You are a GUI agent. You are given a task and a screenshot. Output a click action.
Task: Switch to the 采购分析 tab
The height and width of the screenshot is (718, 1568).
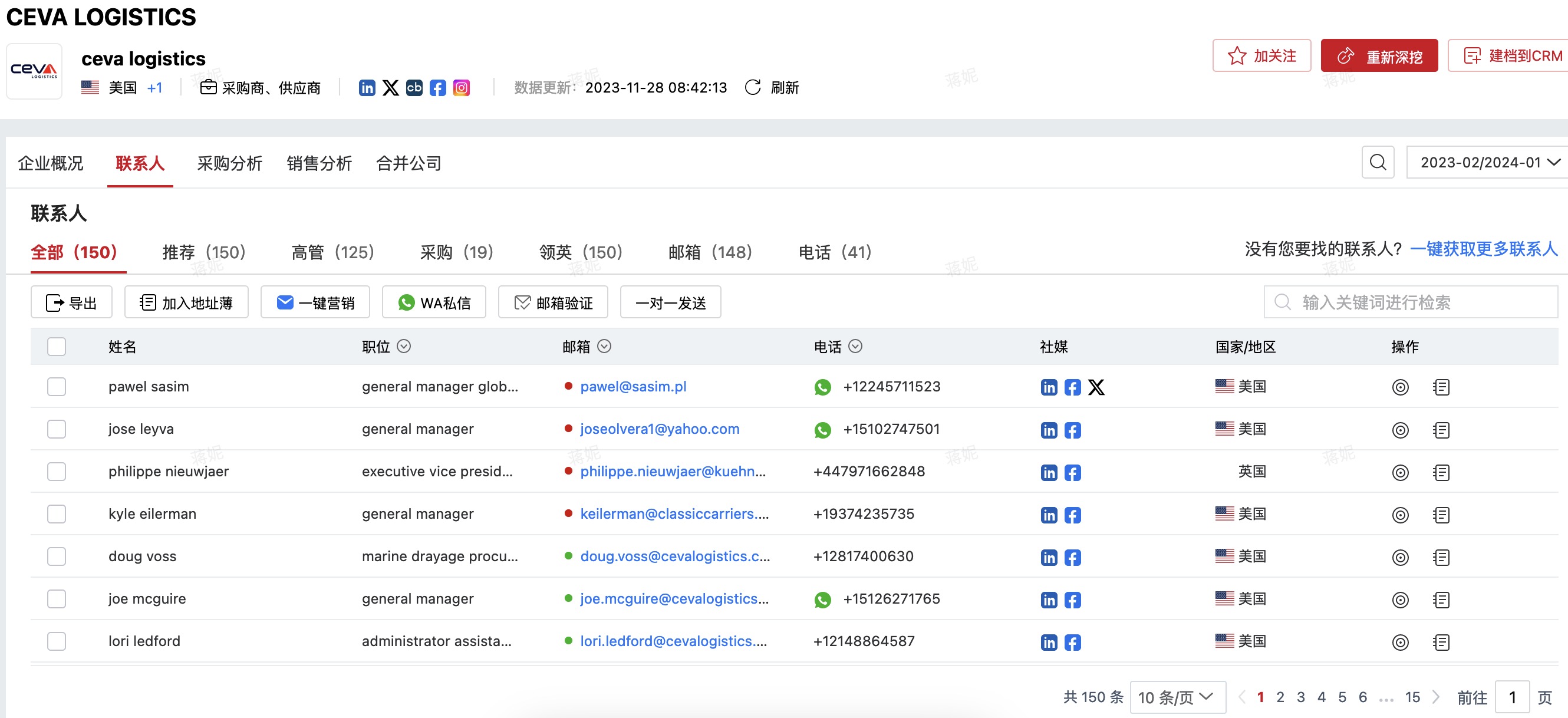pos(229,163)
